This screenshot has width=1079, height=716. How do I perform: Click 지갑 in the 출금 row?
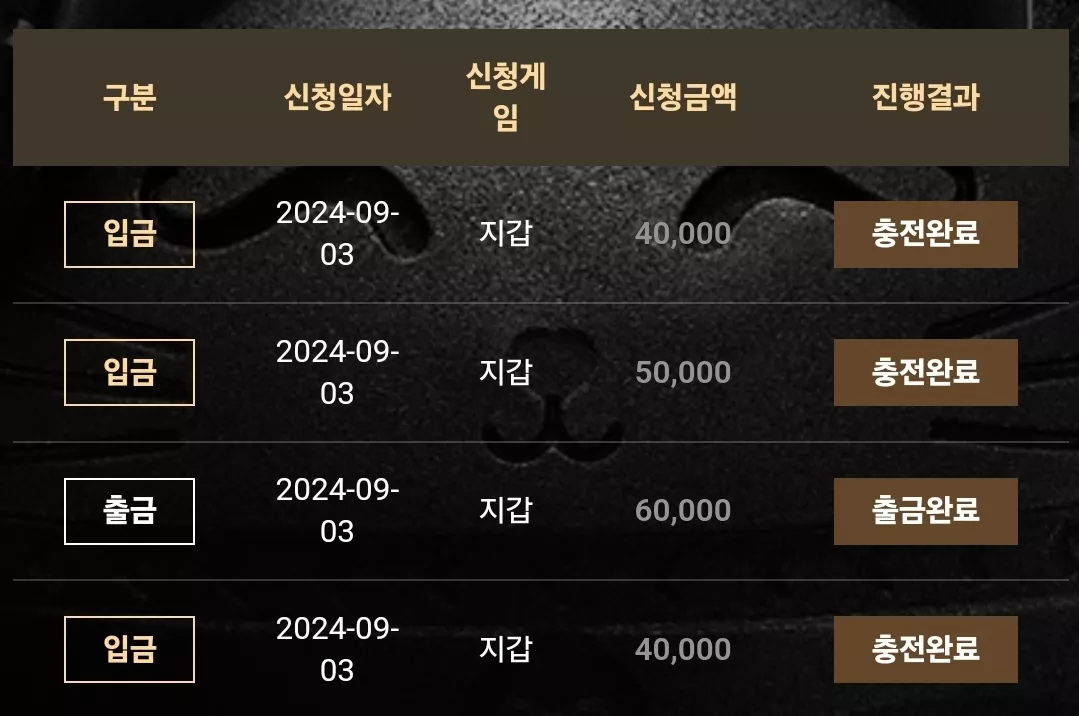click(506, 510)
